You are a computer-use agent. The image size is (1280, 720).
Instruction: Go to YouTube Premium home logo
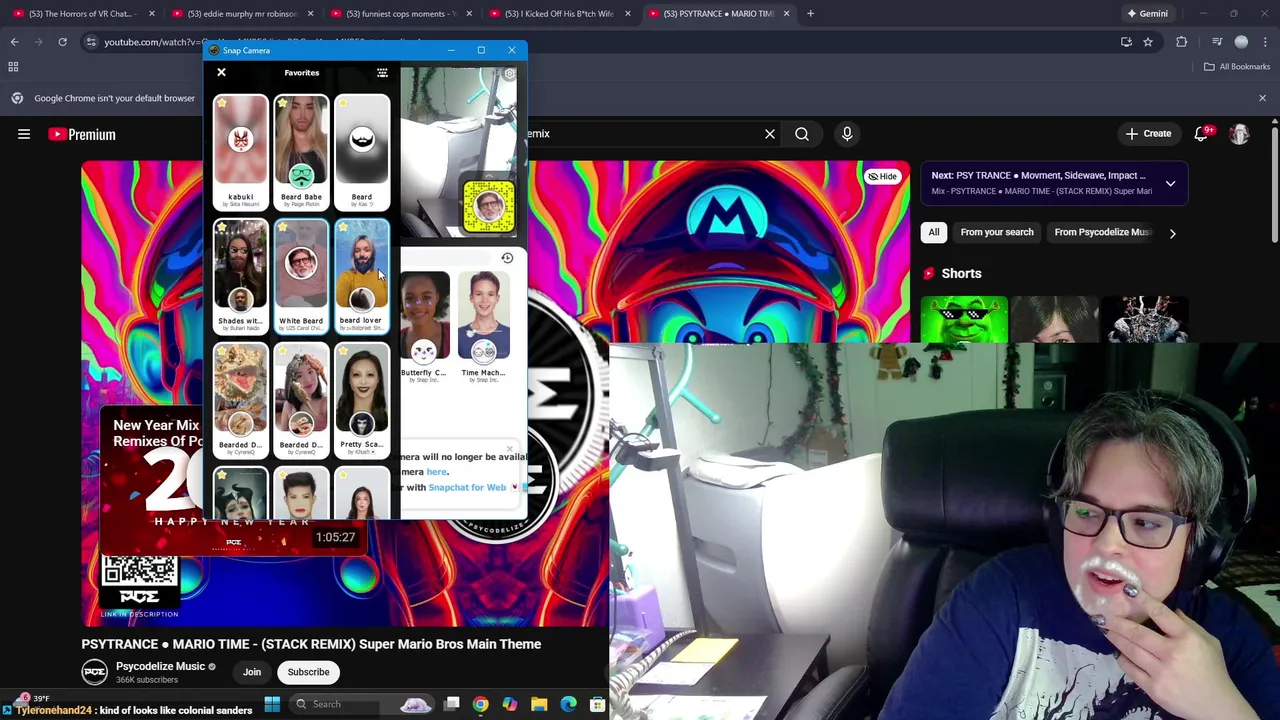click(82, 134)
